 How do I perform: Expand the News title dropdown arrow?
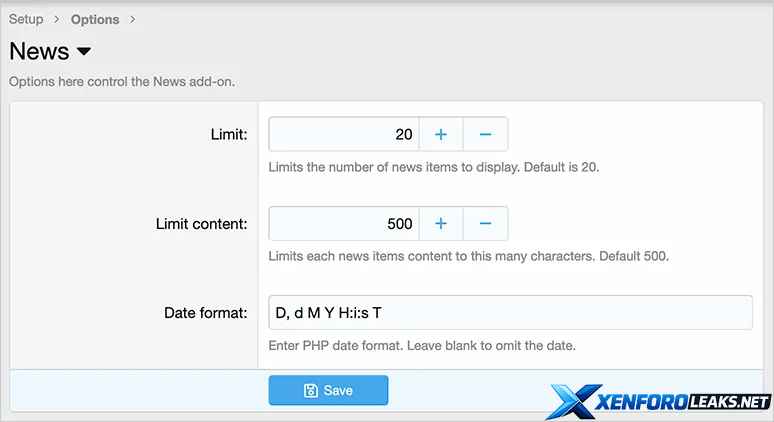pyautogui.click(x=84, y=51)
